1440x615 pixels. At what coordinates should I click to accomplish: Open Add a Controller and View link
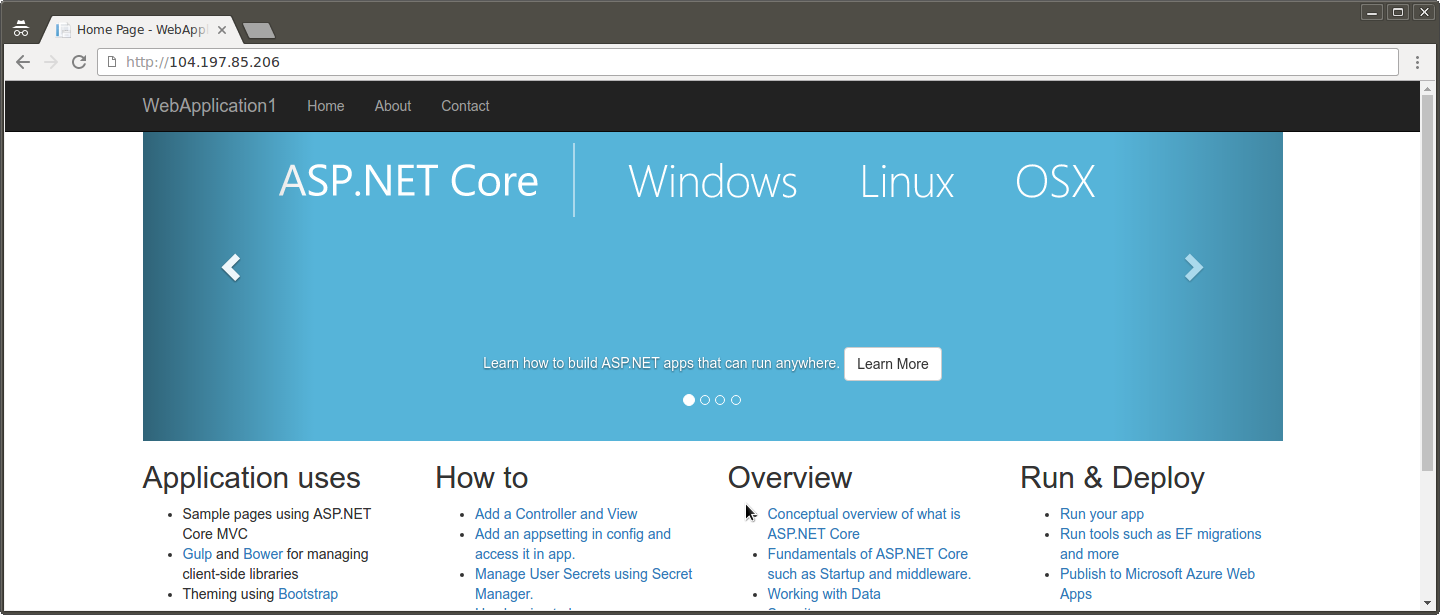click(556, 514)
